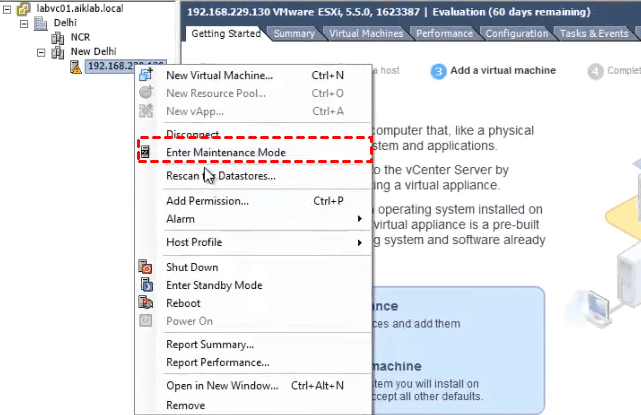Viewport: 641px width, 415px height.
Task: Choose Shut Down from the menu
Action: coord(253,267)
